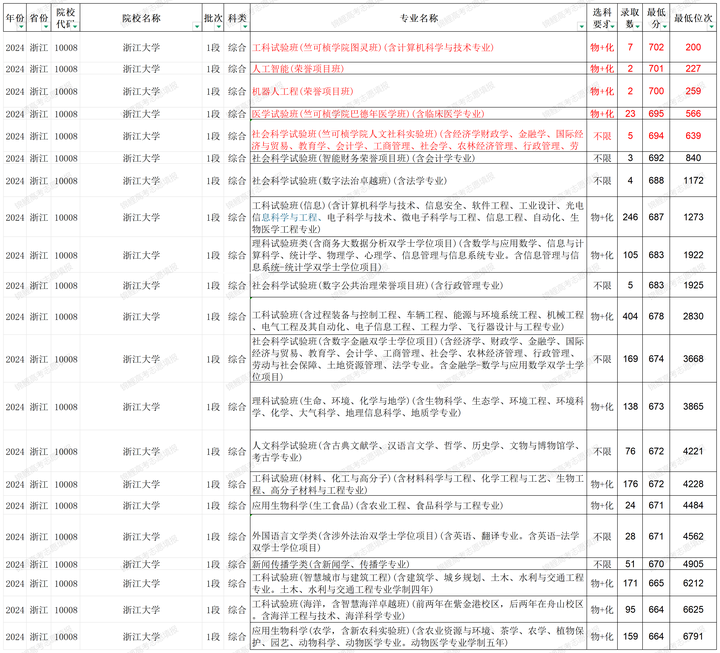Click the enrollment count cell 169

click(630, 359)
